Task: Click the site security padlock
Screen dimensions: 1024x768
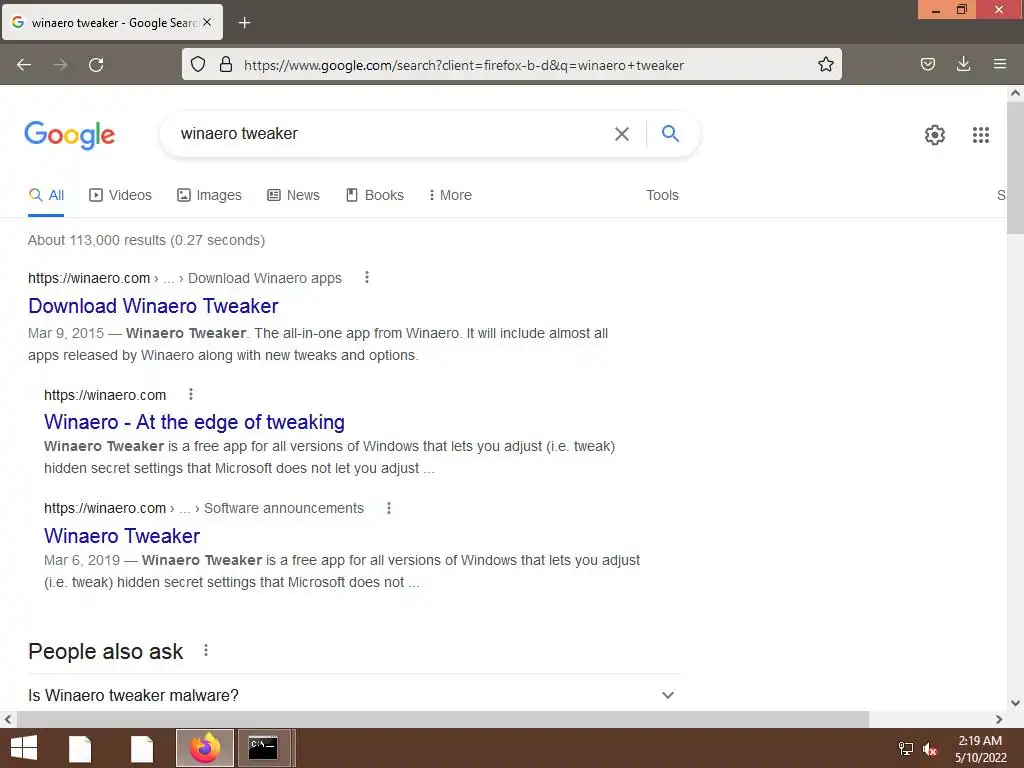Action: click(226, 64)
